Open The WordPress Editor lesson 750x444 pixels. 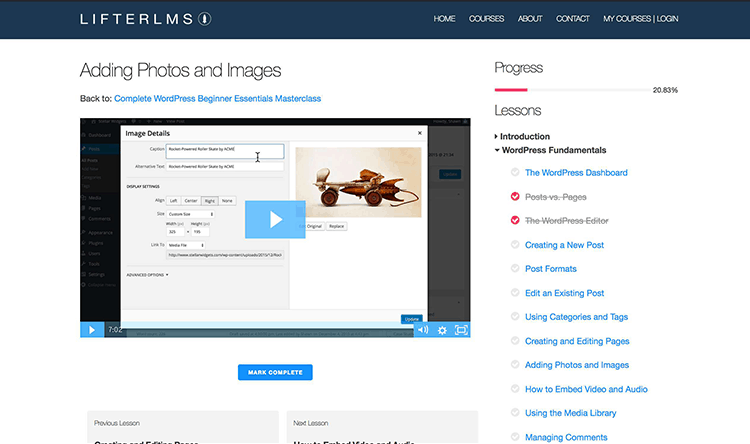567,221
